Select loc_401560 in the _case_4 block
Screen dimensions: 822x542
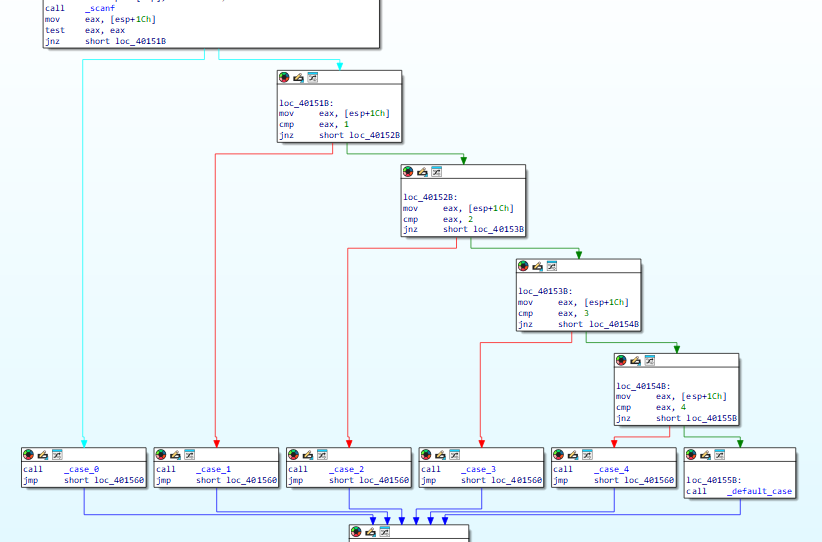click(x=648, y=480)
